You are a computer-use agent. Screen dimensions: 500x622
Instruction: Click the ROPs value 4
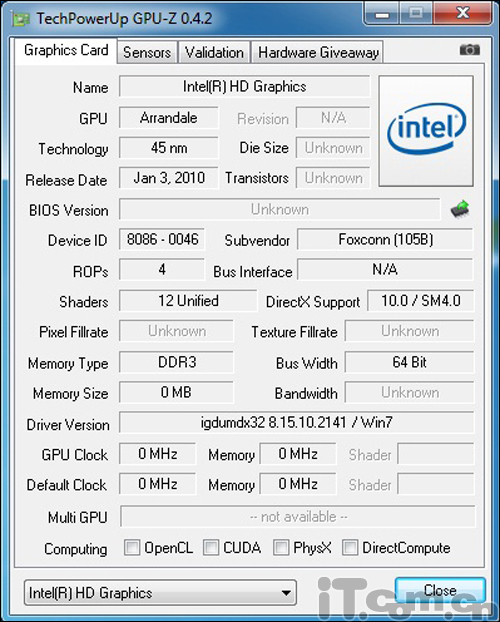(x=162, y=270)
